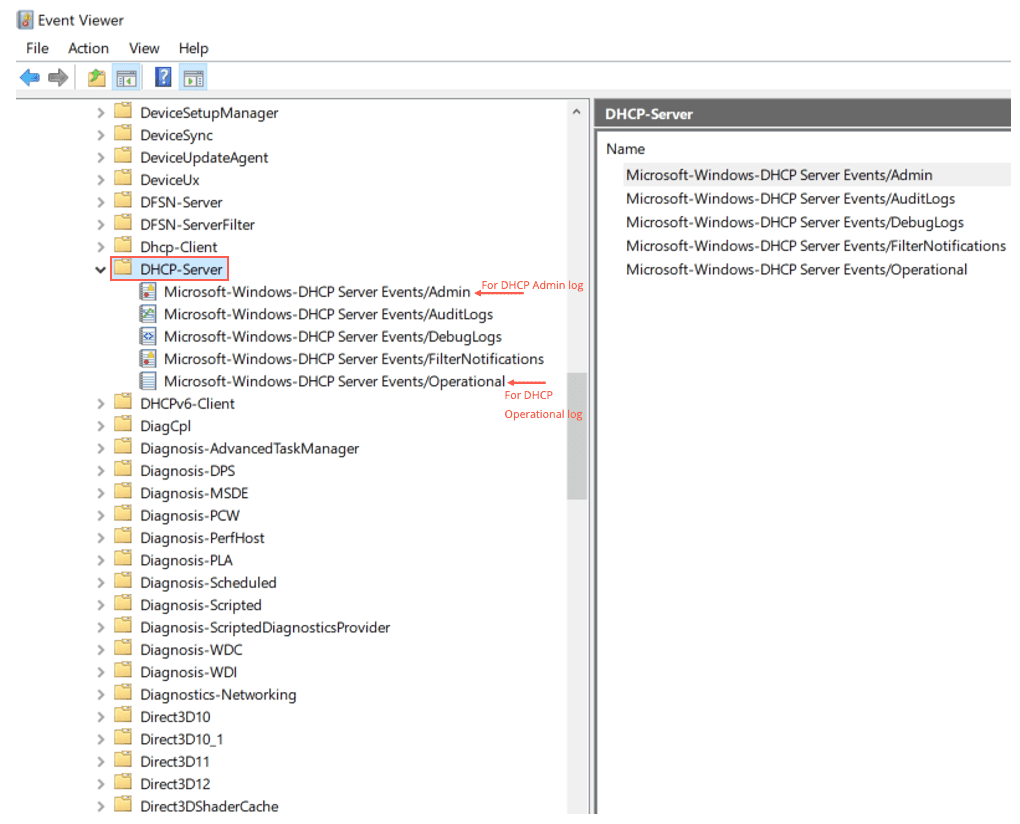Click the Forward arrow toolbar icon
This screenshot has height=824, width=1020.
pos(58,78)
